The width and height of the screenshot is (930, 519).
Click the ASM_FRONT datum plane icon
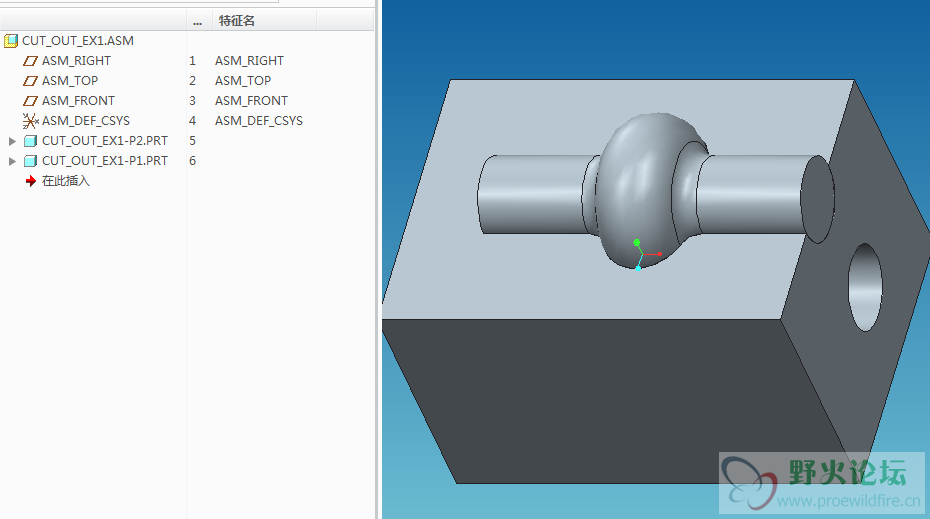30,101
